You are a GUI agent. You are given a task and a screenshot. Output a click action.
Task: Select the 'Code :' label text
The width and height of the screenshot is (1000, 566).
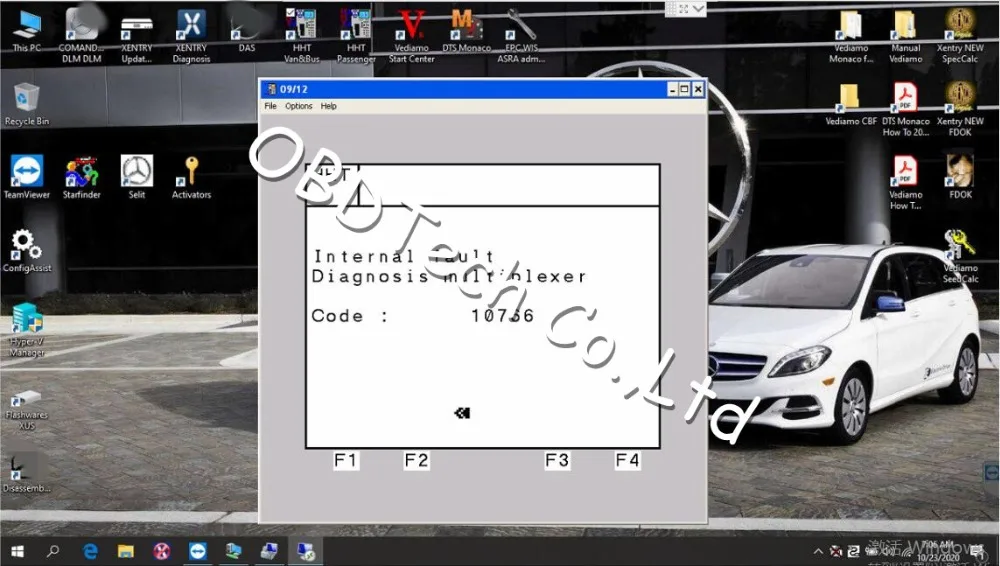pyautogui.click(x=349, y=316)
